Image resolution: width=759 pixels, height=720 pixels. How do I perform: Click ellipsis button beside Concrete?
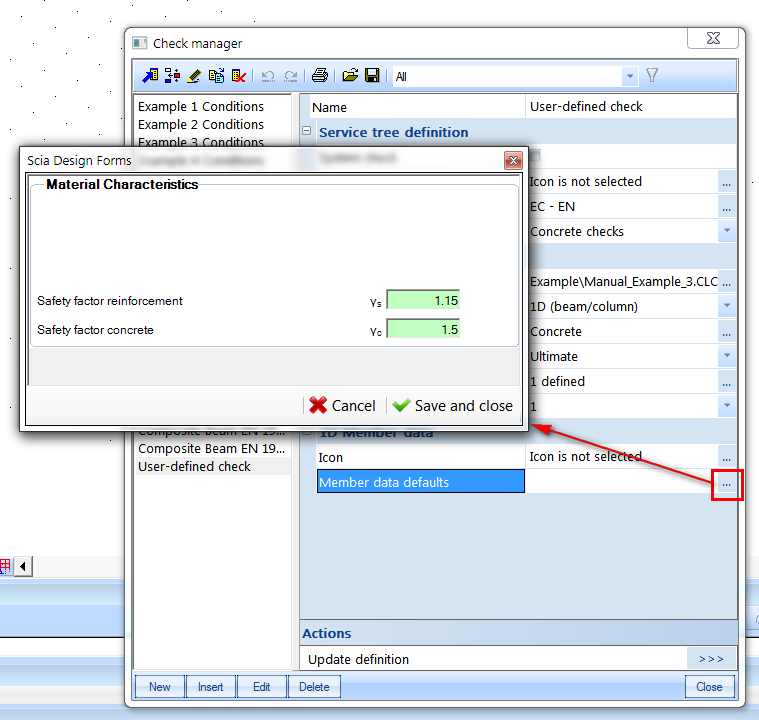(x=727, y=332)
